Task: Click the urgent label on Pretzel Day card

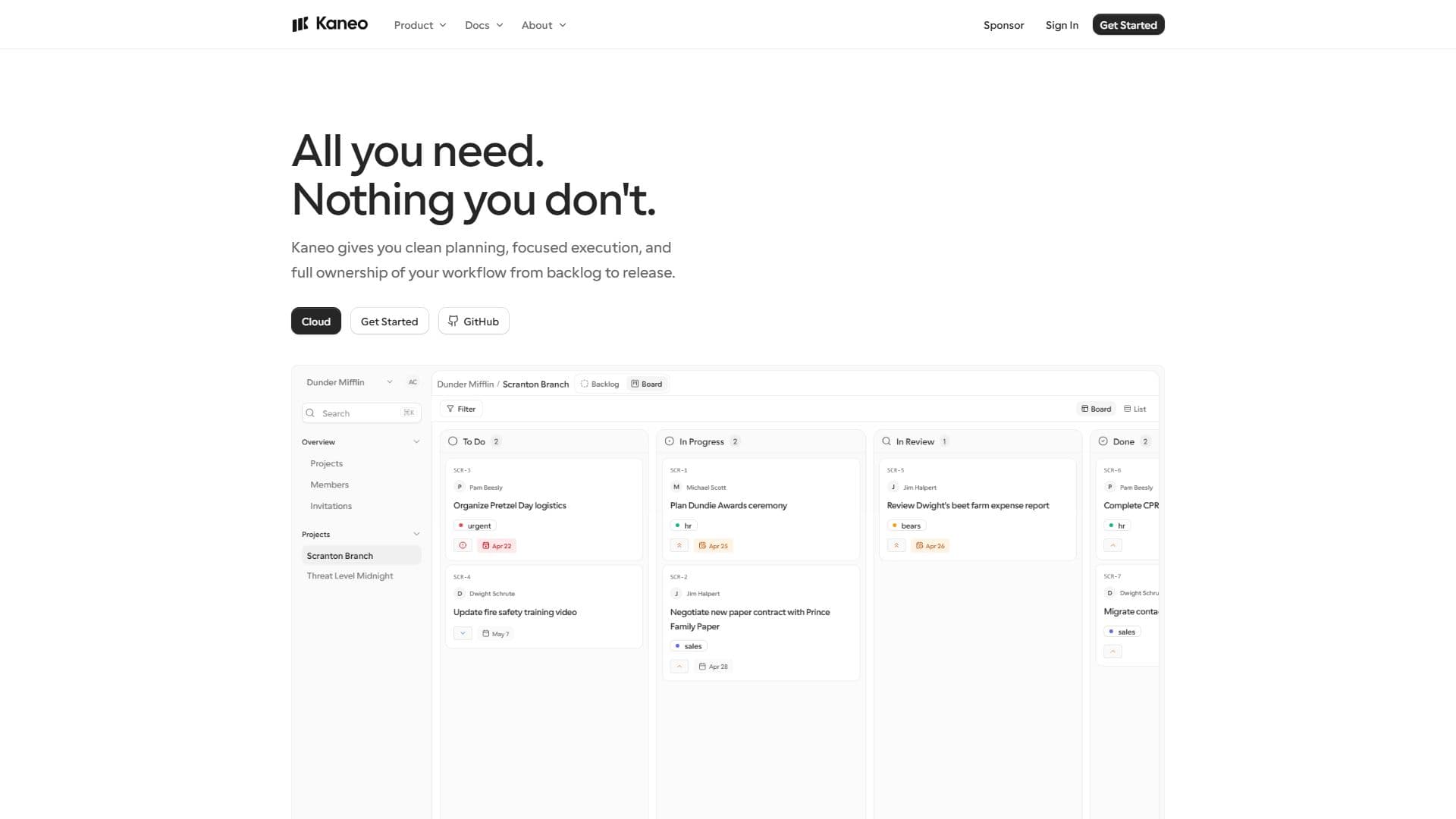Action: [475, 526]
